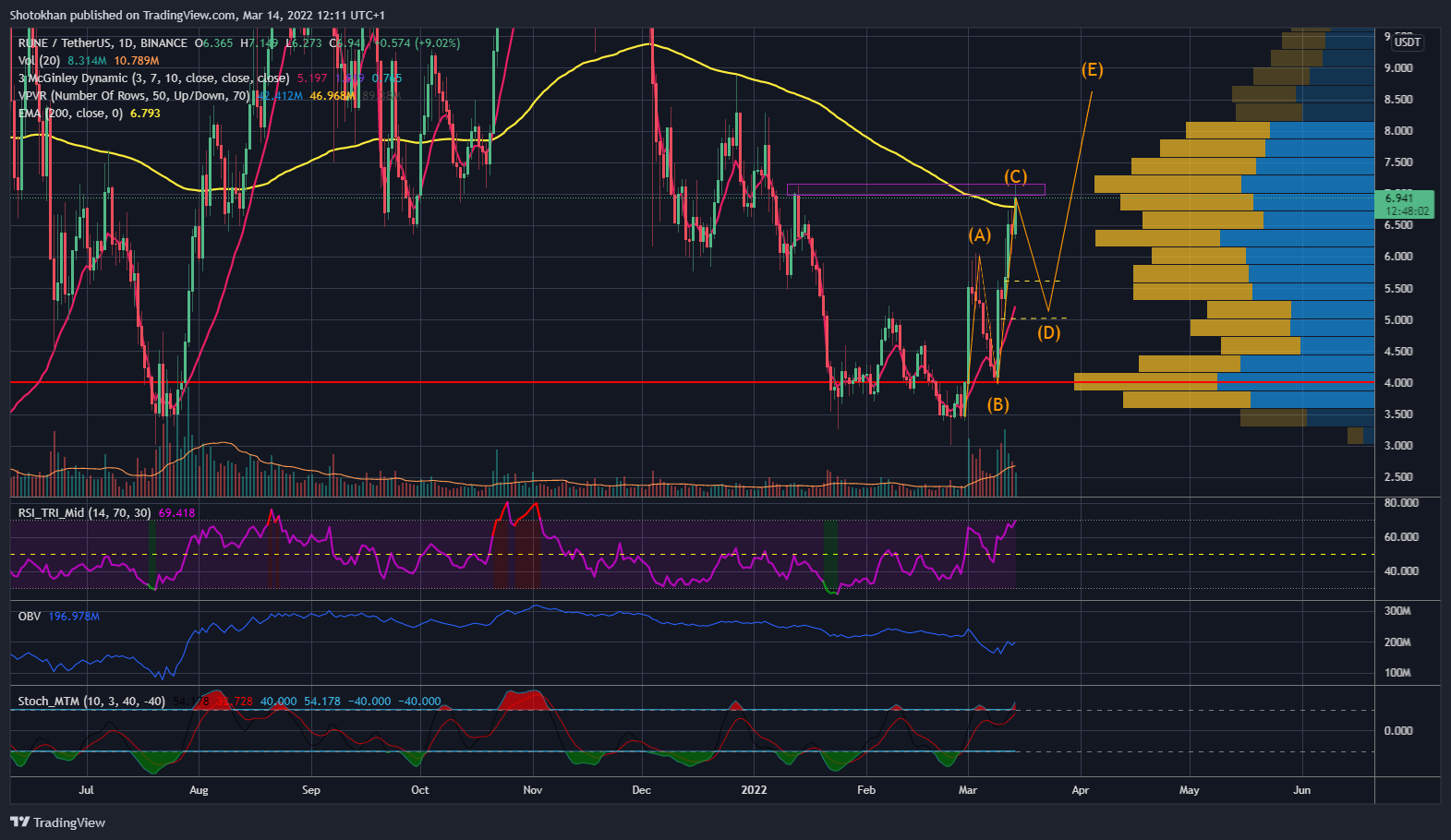
Task: Select the VPVR indicator legend
Action: 134,96
